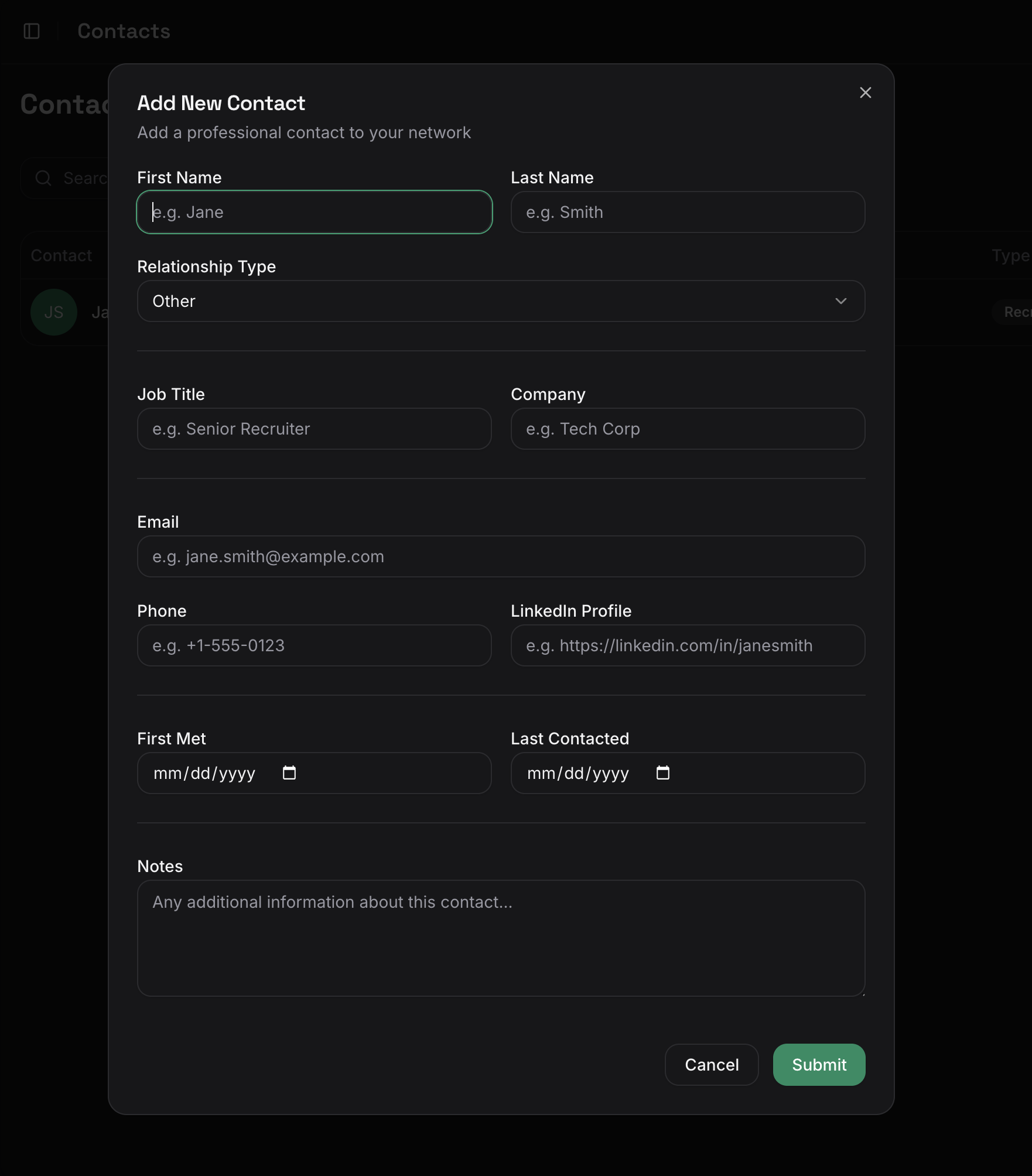1032x1176 pixels.
Task: Submit the new contact form
Action: (818, 1065)
